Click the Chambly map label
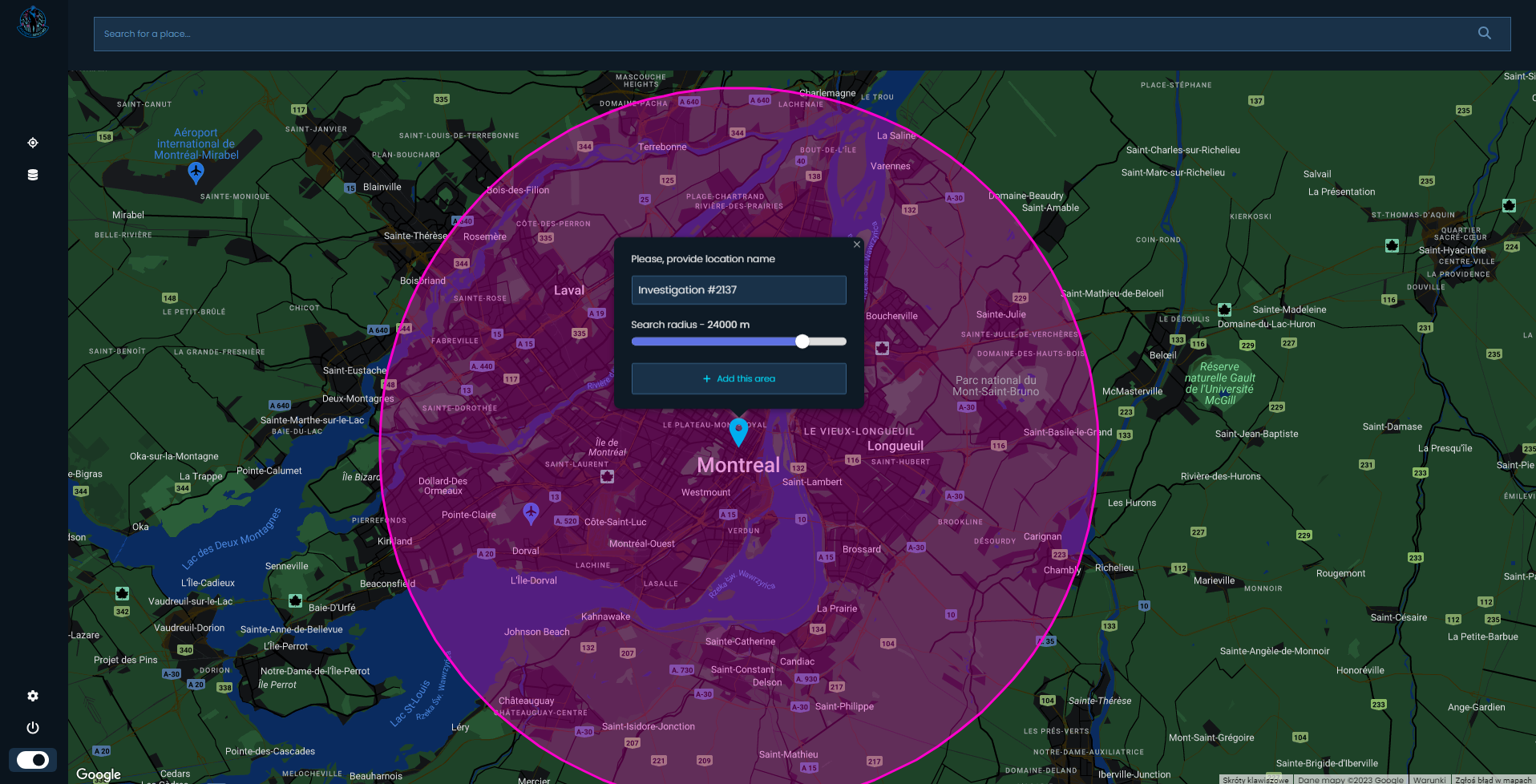 (1062, 570)
